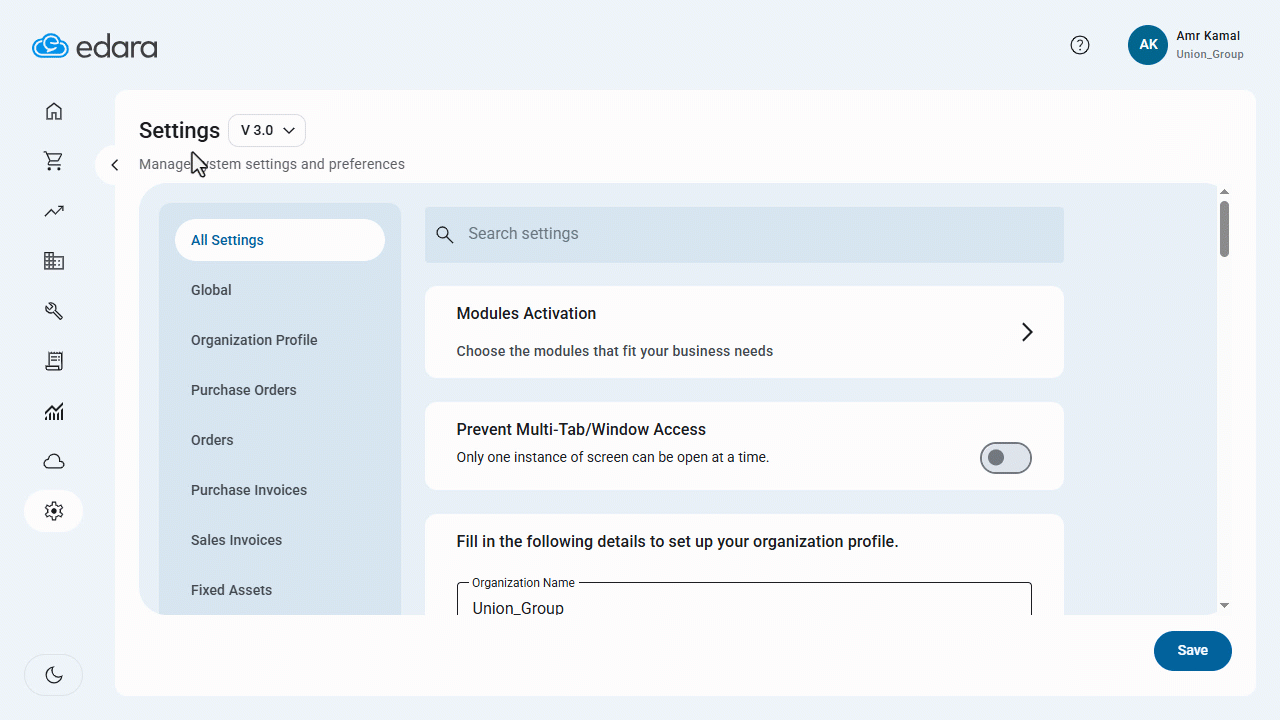This screenshot has height=720, width=1280.
Task: Select the Orders category
Action: tap(280, 440)
